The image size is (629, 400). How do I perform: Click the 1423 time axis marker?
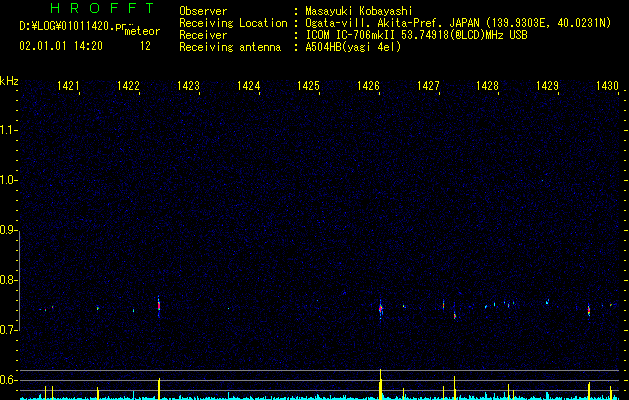pos(188,85)
